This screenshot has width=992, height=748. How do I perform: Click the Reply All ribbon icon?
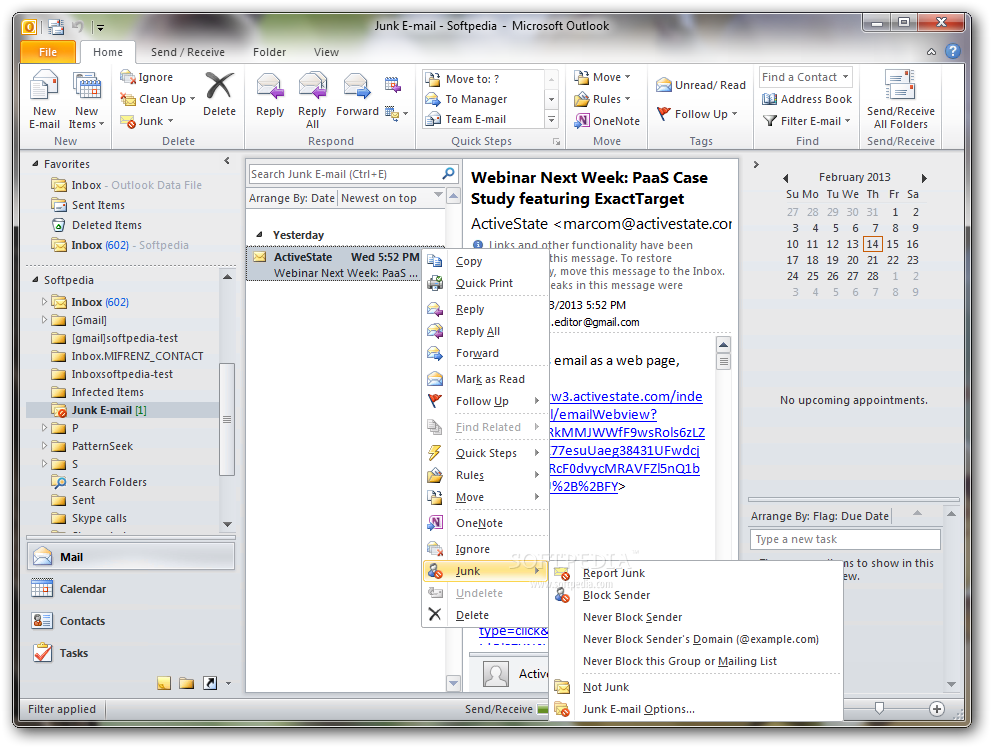(x=313, y=86)
